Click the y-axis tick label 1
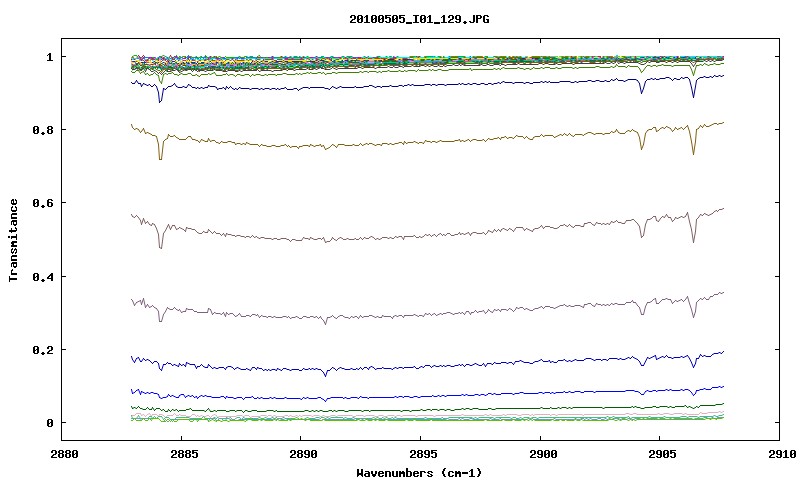The height and width of the screenshot is (480, 800). (49, 57)
